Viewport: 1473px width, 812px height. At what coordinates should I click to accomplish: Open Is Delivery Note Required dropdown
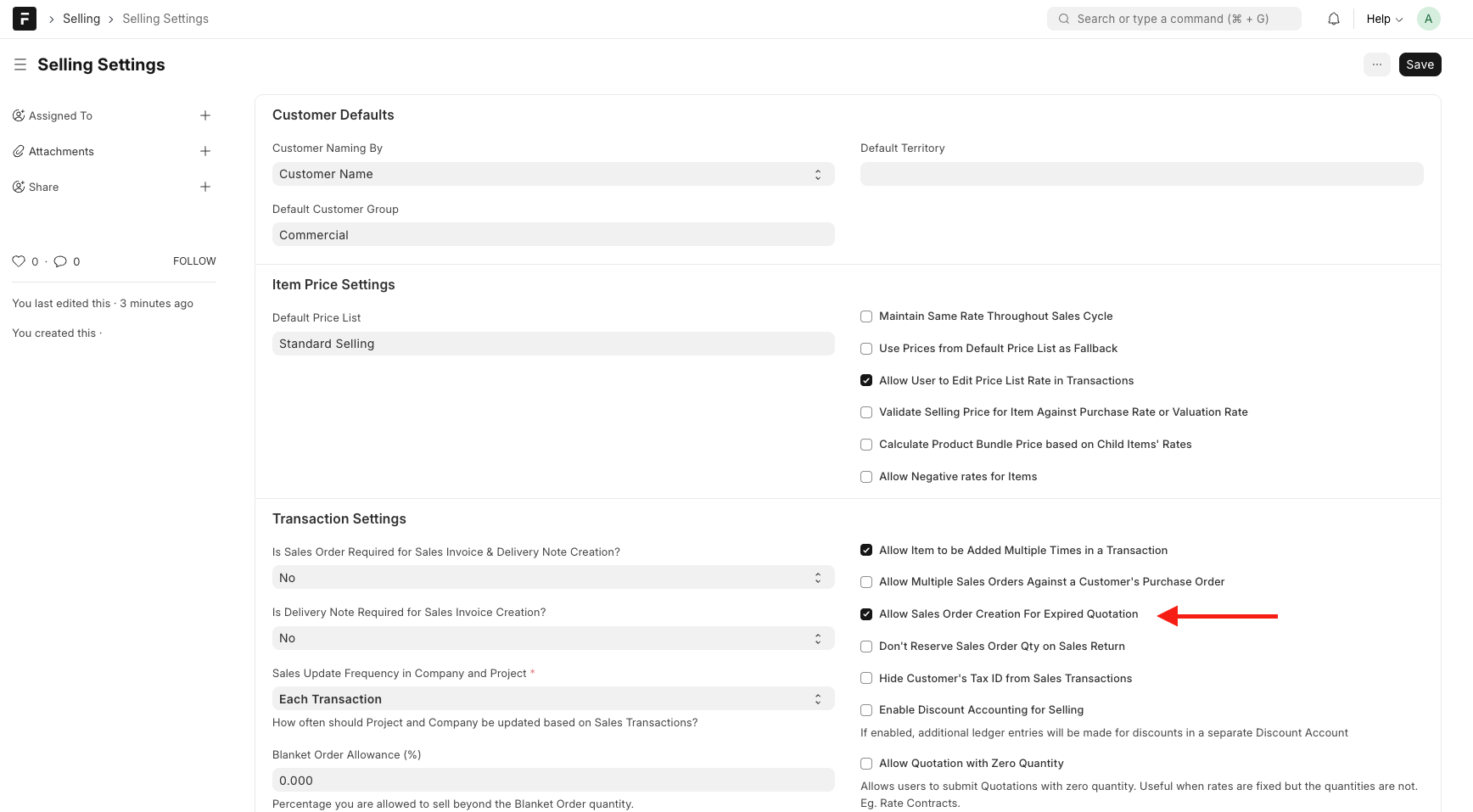(552, 638)
